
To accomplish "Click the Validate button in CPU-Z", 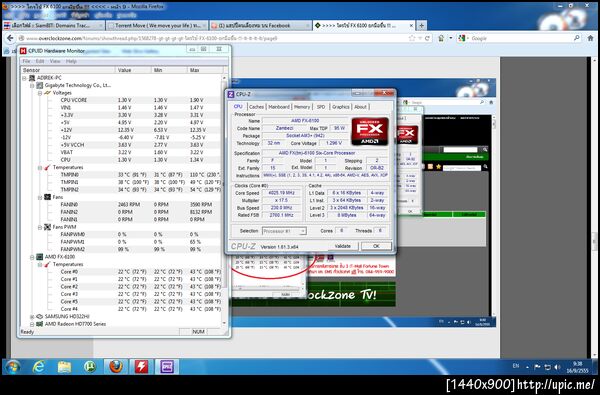I will pos(342,246).
